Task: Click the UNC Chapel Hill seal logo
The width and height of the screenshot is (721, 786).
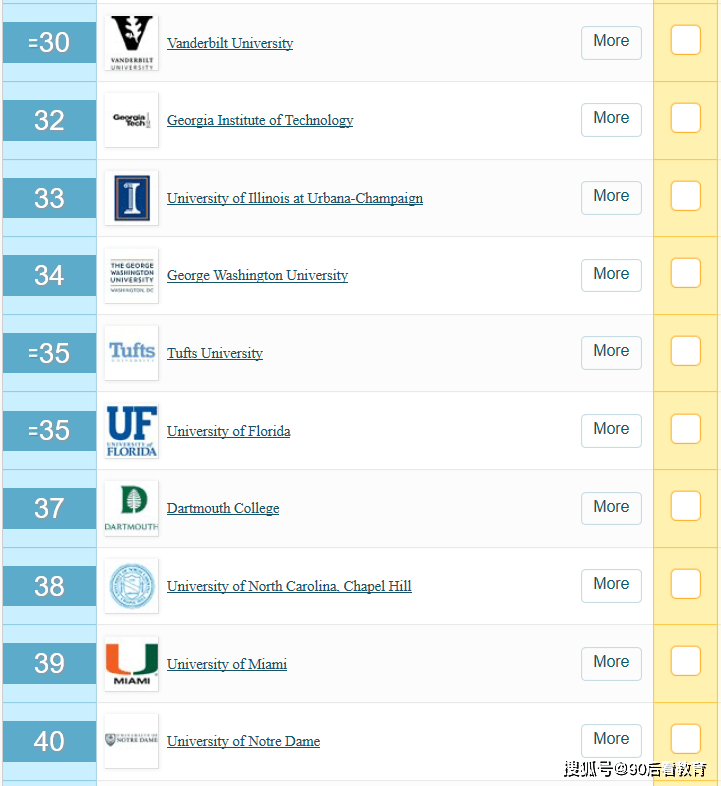Action: [131, 586]
